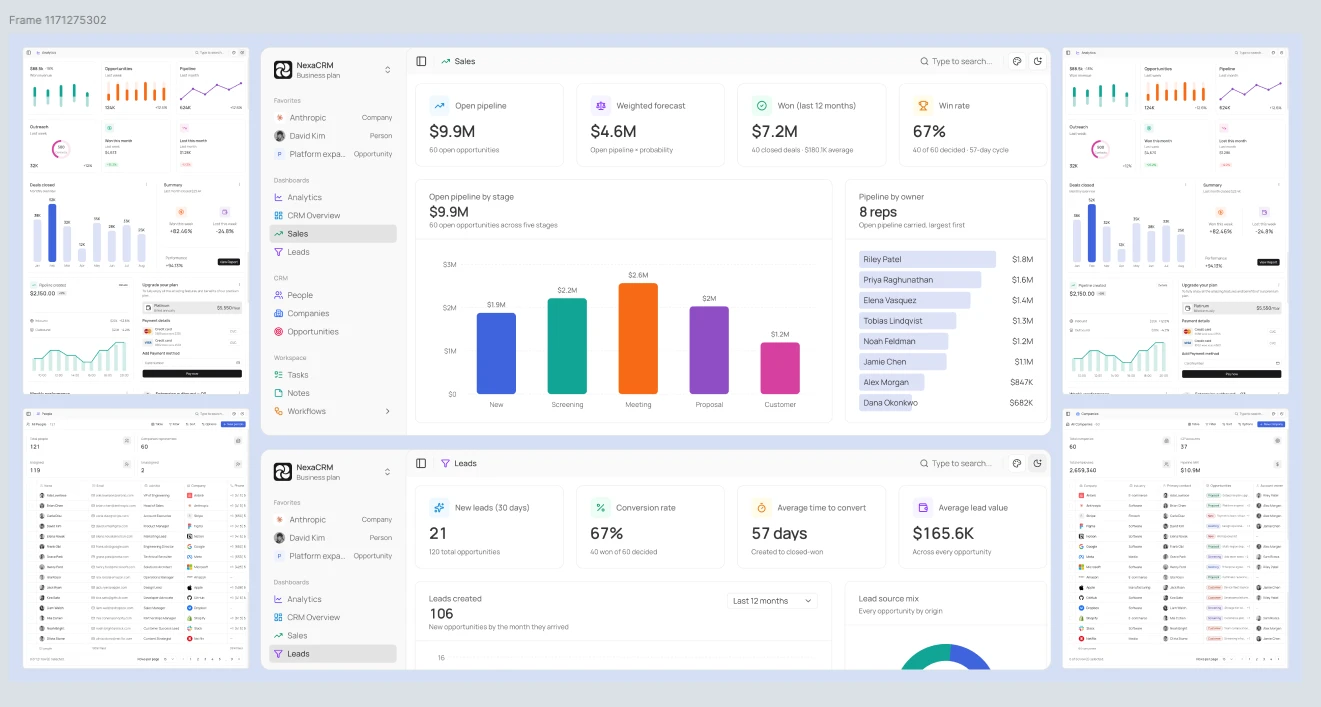This screenshot has height=707, width=1321.
Task: Click the orange Meeting bar in chart
Action: pyautogui.click(x=638, y=338)
